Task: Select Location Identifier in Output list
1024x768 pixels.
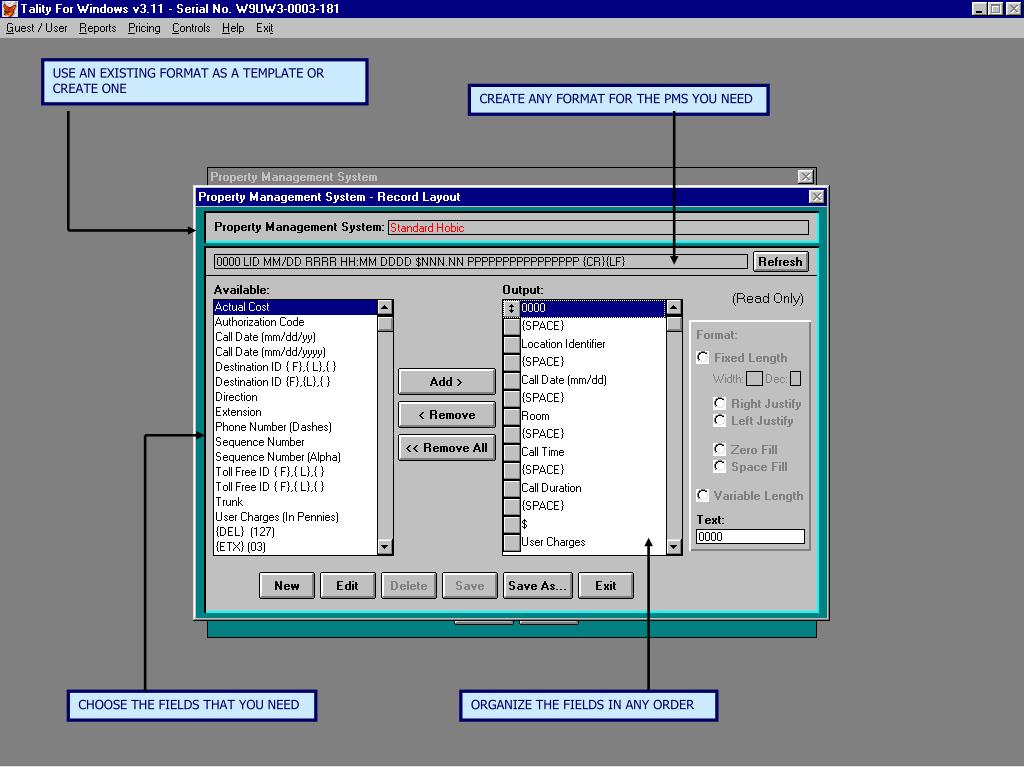Action: click(x=592, y=344)
